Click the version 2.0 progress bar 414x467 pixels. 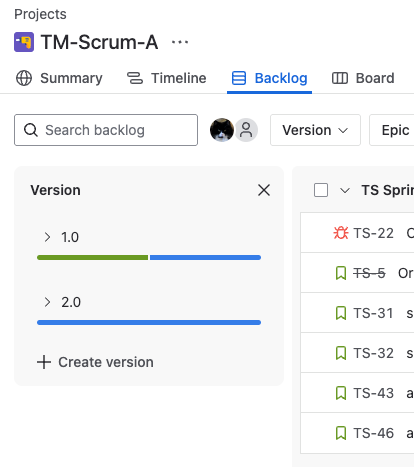point(149,322)
